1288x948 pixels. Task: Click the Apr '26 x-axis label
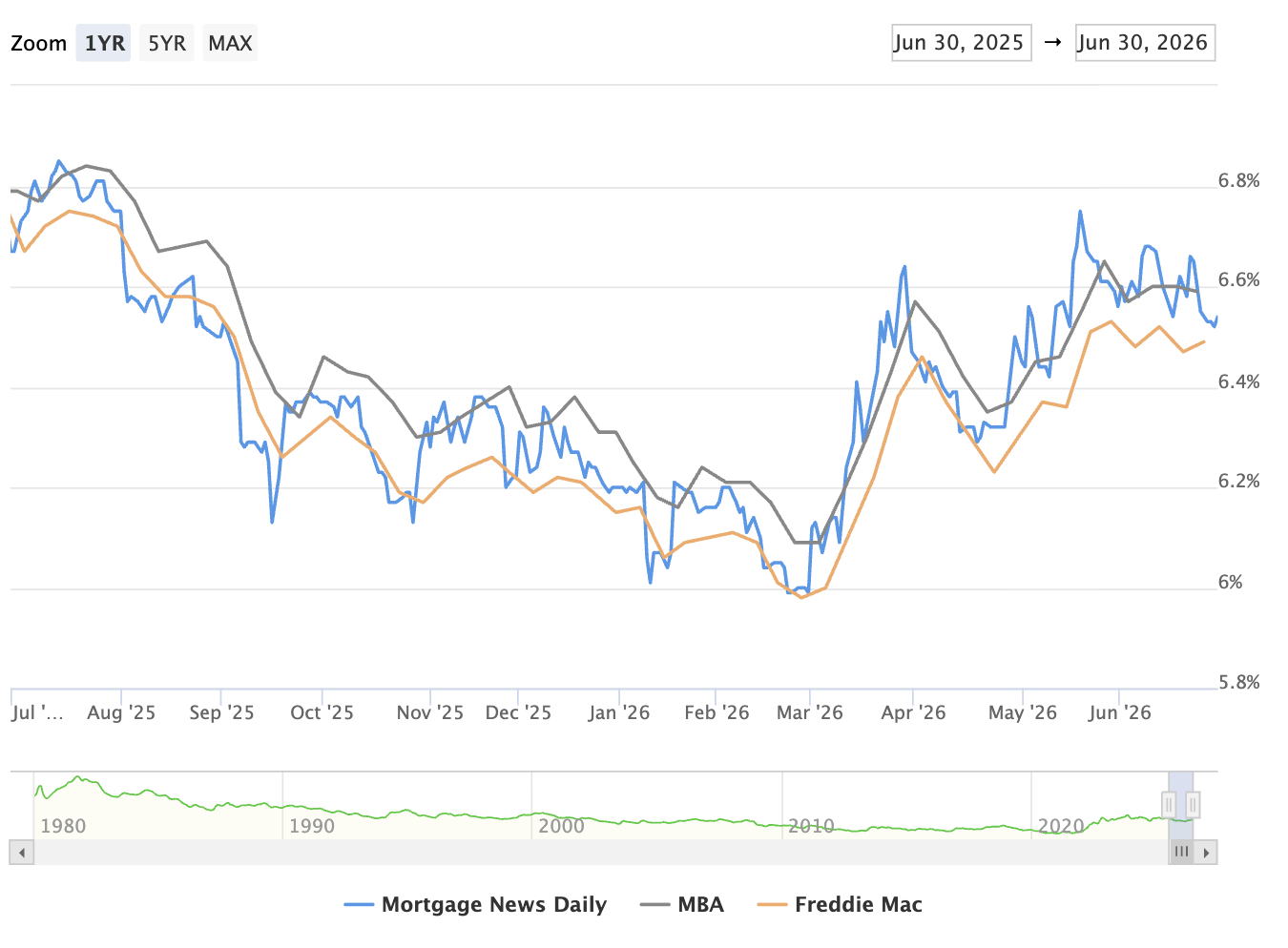click(913, 712)
